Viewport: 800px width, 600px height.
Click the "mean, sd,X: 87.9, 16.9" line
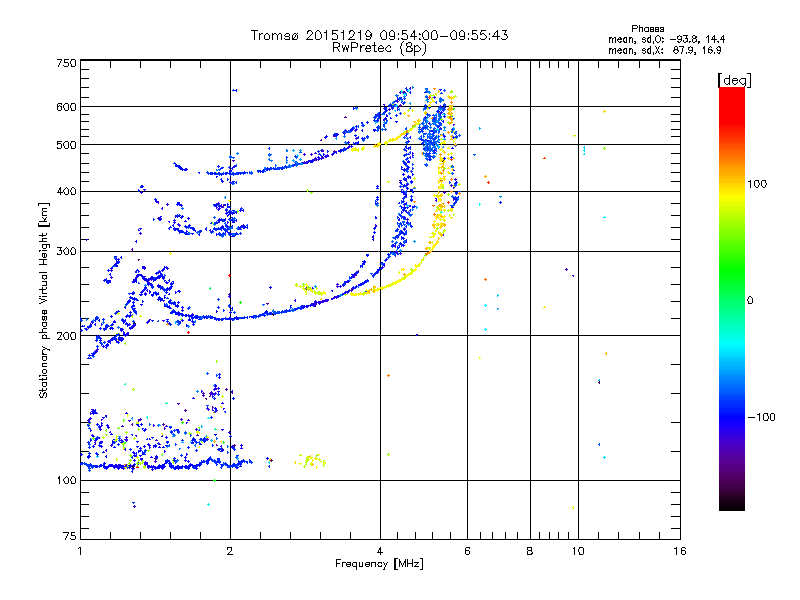664,50
